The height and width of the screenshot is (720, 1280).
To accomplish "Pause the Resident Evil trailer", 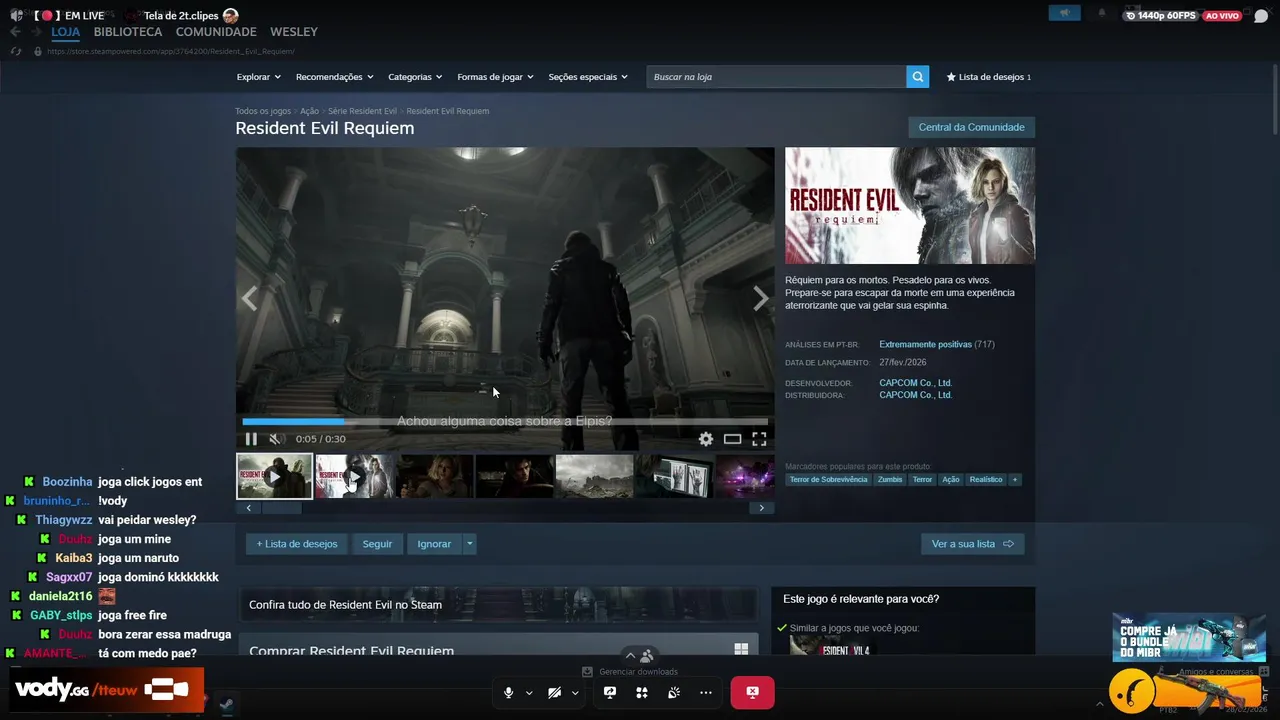I will [x=251, y=439].
